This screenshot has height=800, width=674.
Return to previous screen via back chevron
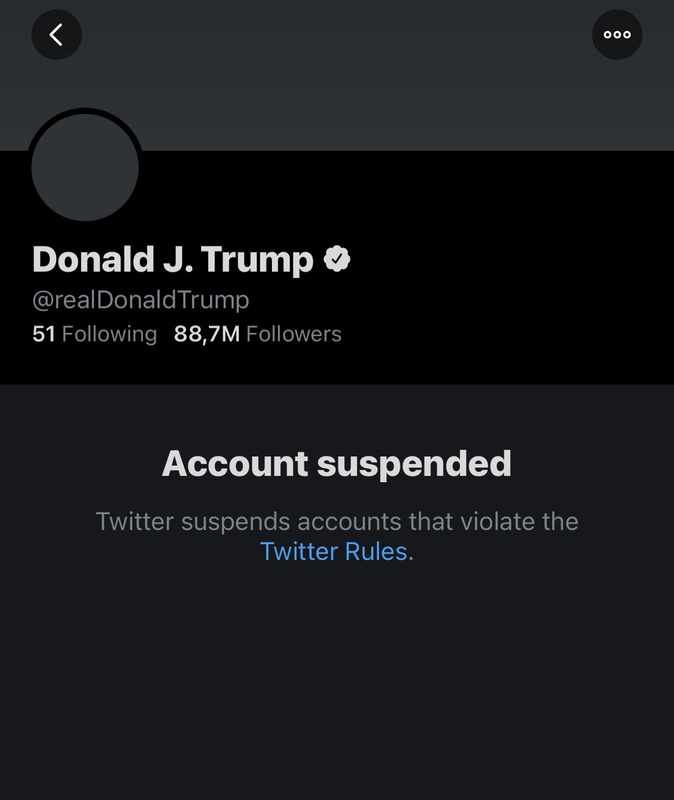point(57,35)
